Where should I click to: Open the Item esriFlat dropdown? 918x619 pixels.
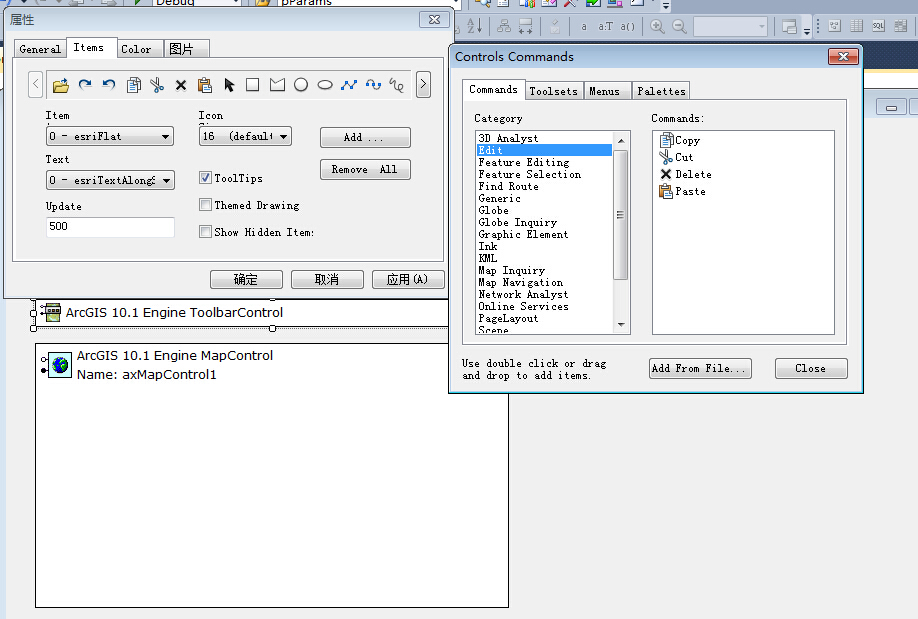pos(110,136)
